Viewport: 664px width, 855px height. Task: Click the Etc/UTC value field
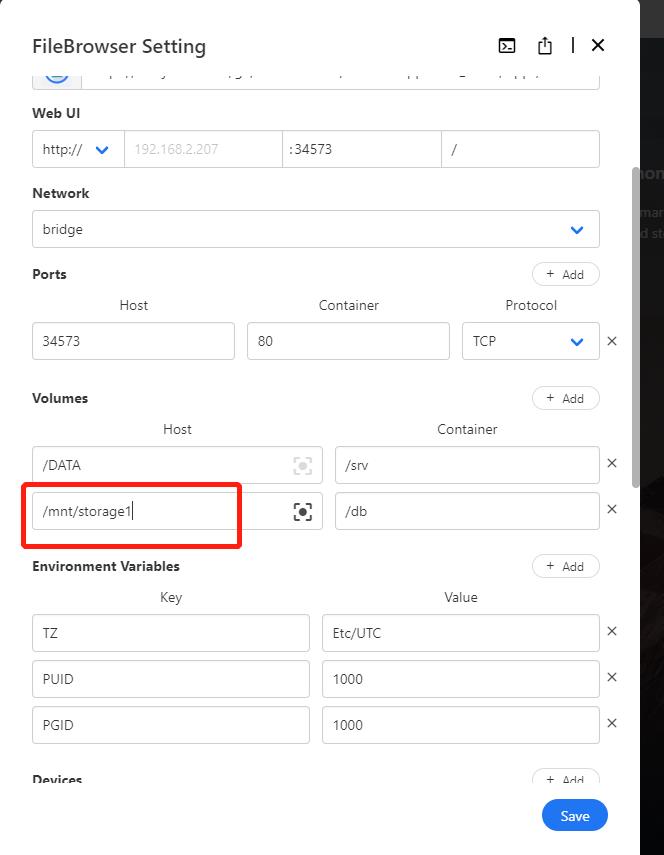click(461, 633)
